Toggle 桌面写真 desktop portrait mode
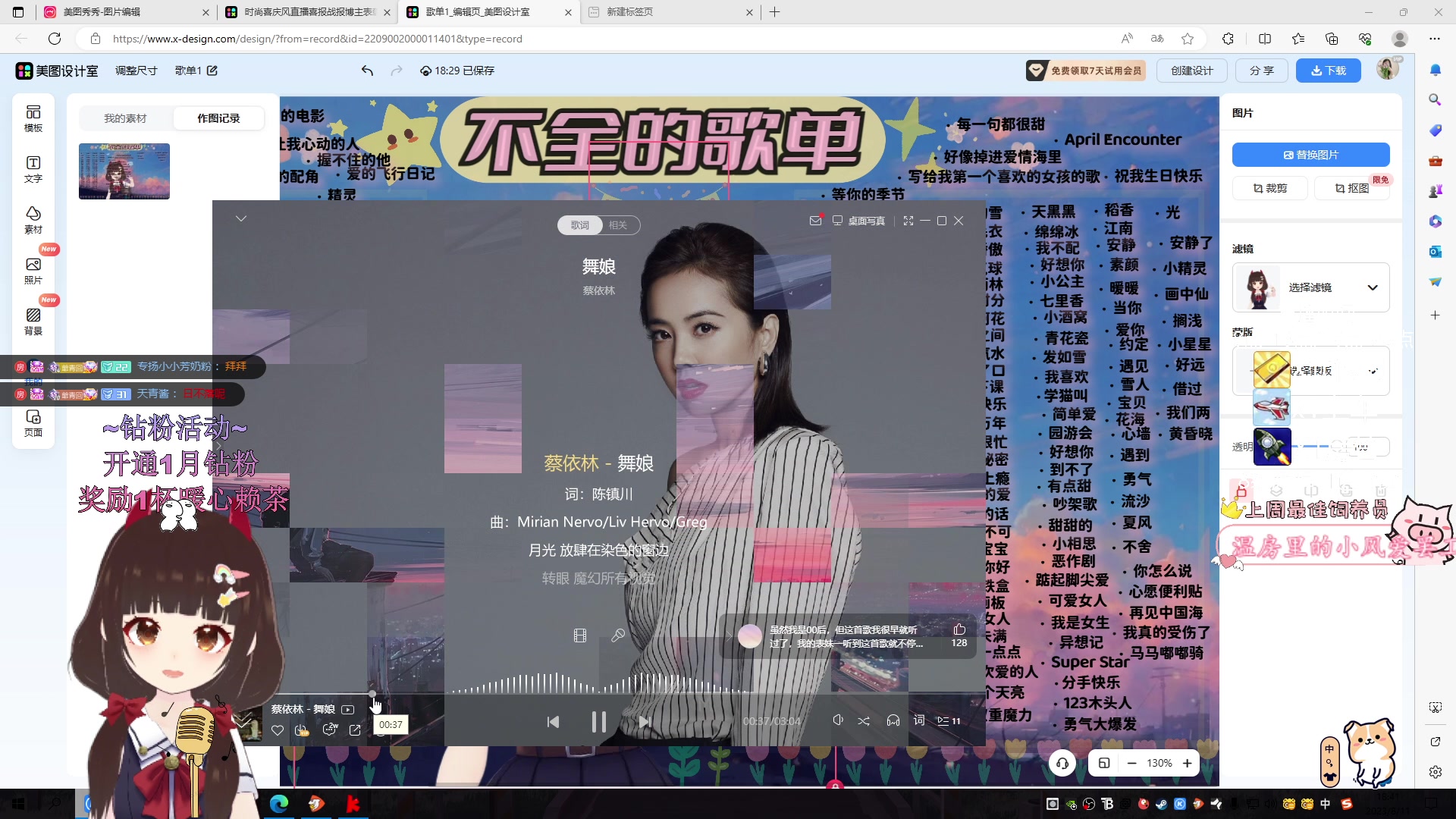Image resolution: width=1456 pixels, height=819 pixels. click(858, 221)
